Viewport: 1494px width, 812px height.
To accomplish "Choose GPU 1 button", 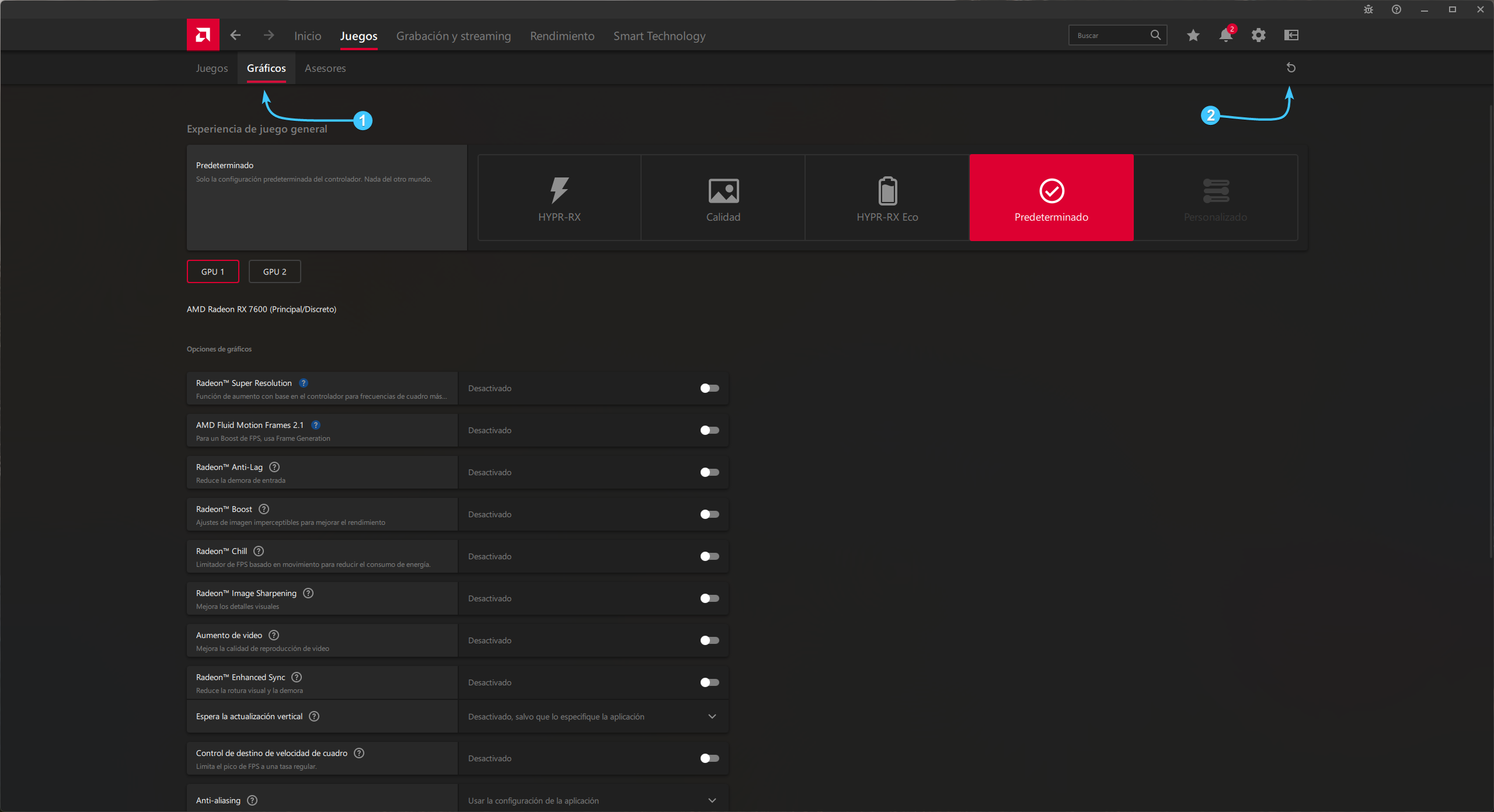I will click(213, 271).
